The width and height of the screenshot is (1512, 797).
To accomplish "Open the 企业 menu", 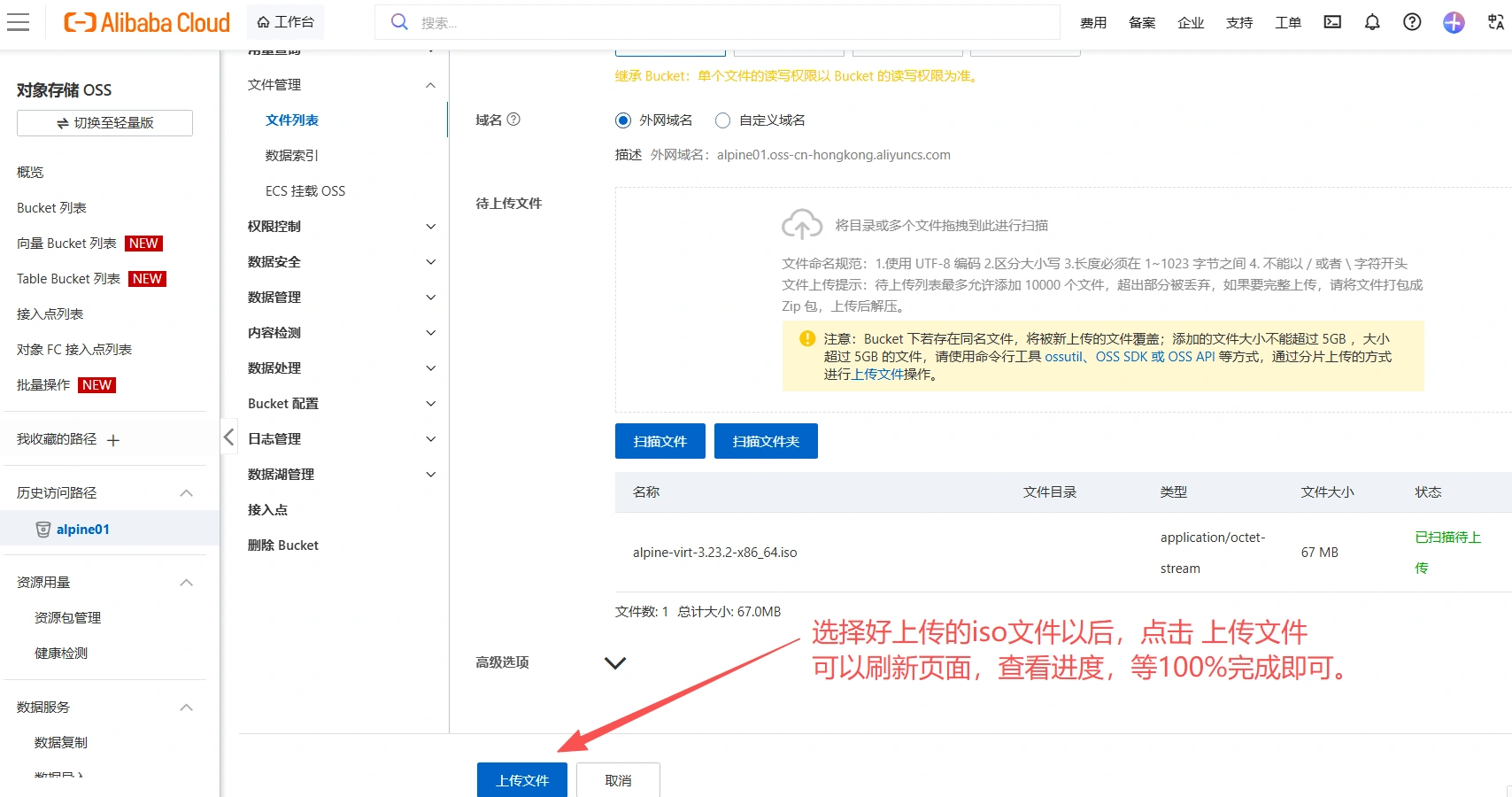I will tap(1191, 22).
